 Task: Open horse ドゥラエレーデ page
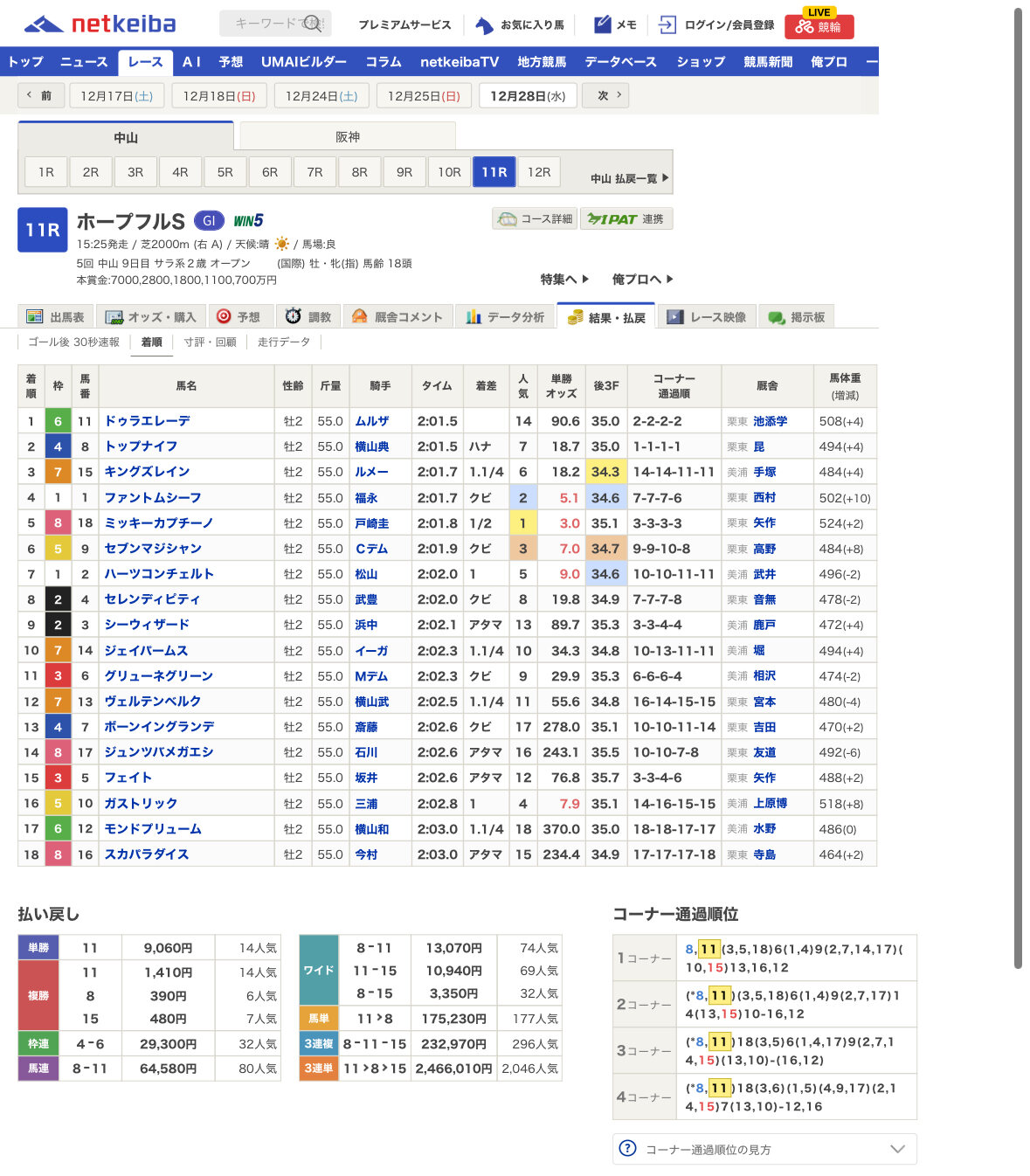click(x=148, y=421)
